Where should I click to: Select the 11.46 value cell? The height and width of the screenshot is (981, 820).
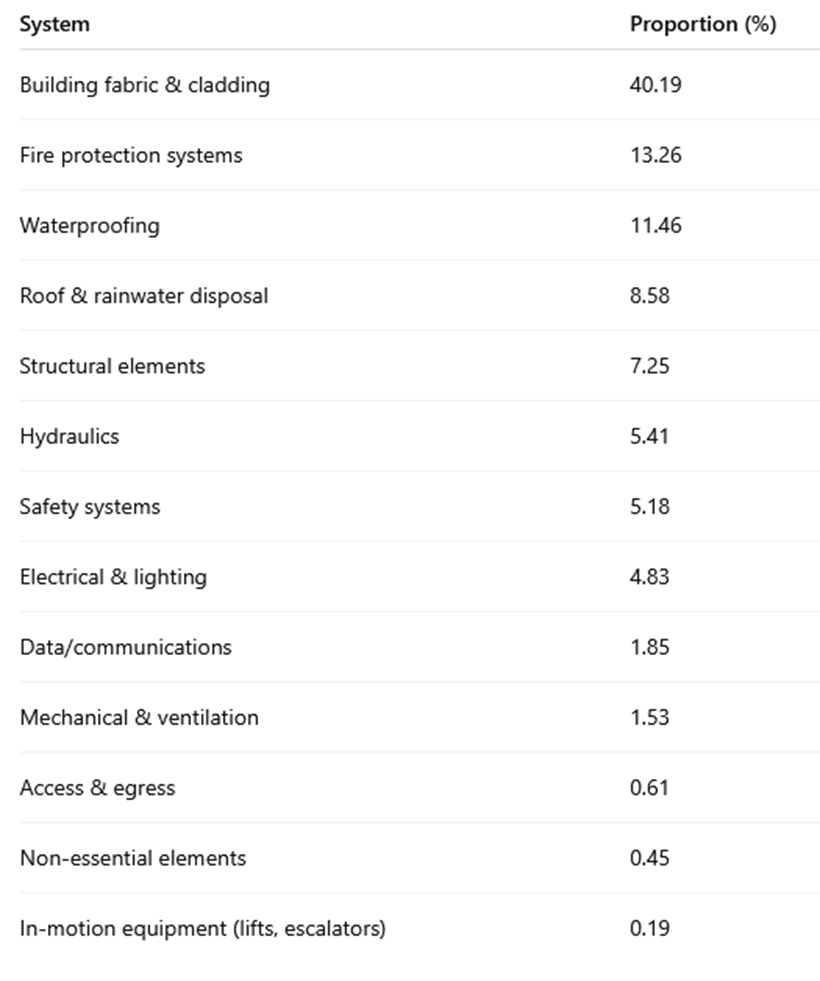point(655,225)
